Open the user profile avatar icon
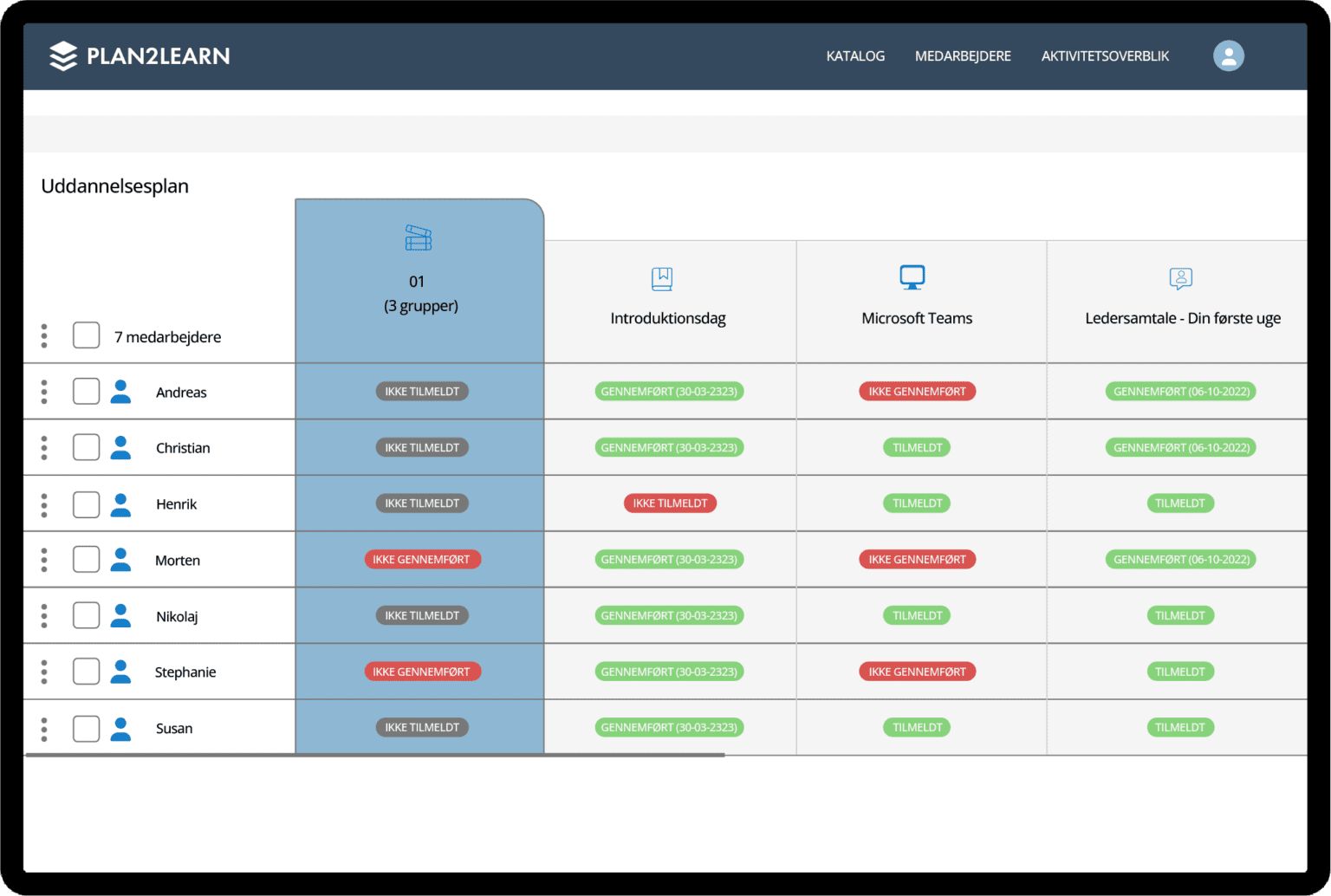The image size is (1331, 896). (1228, 56)
